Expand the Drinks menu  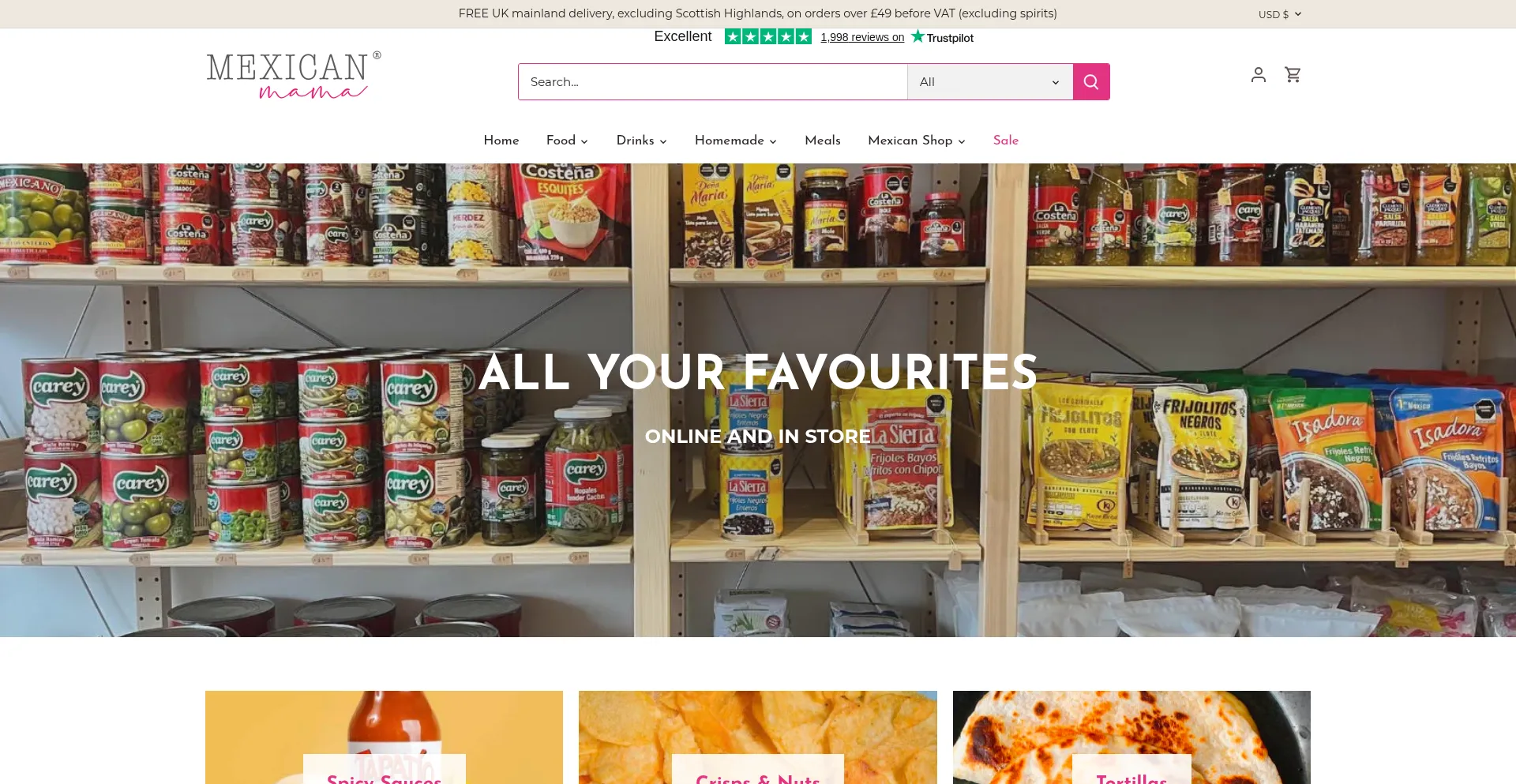pos(642,141)
